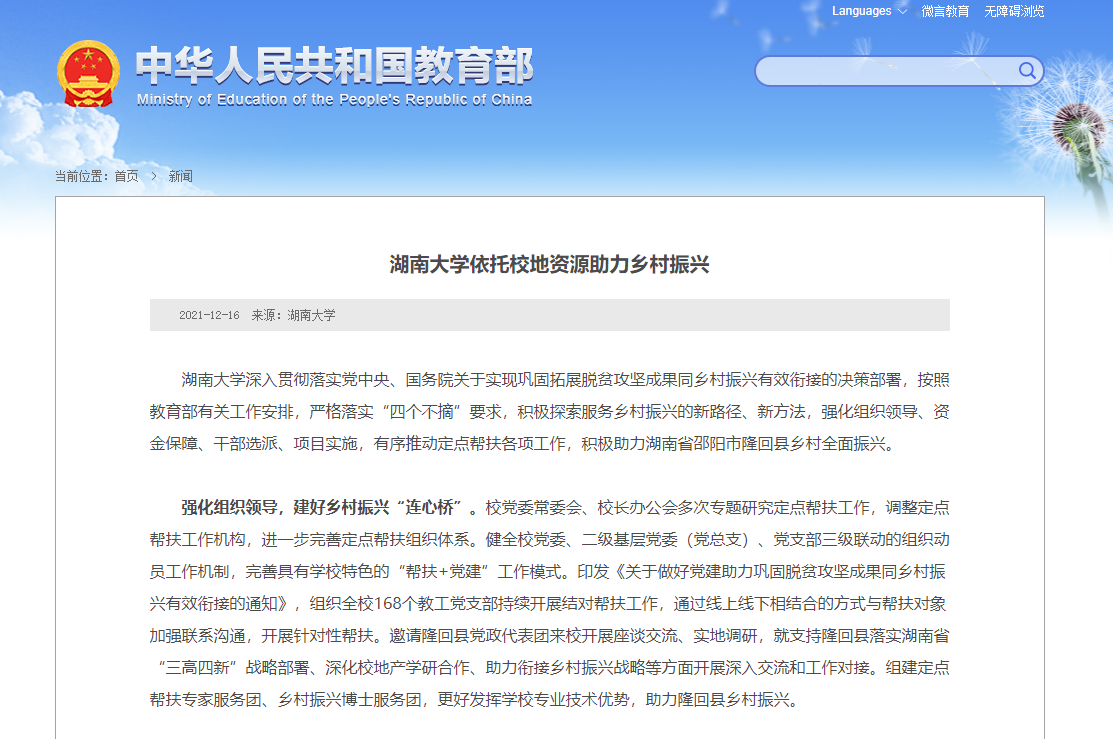The image size is (1113, 739).
Task: Click the search magnifier icon
Action: 1026,70
